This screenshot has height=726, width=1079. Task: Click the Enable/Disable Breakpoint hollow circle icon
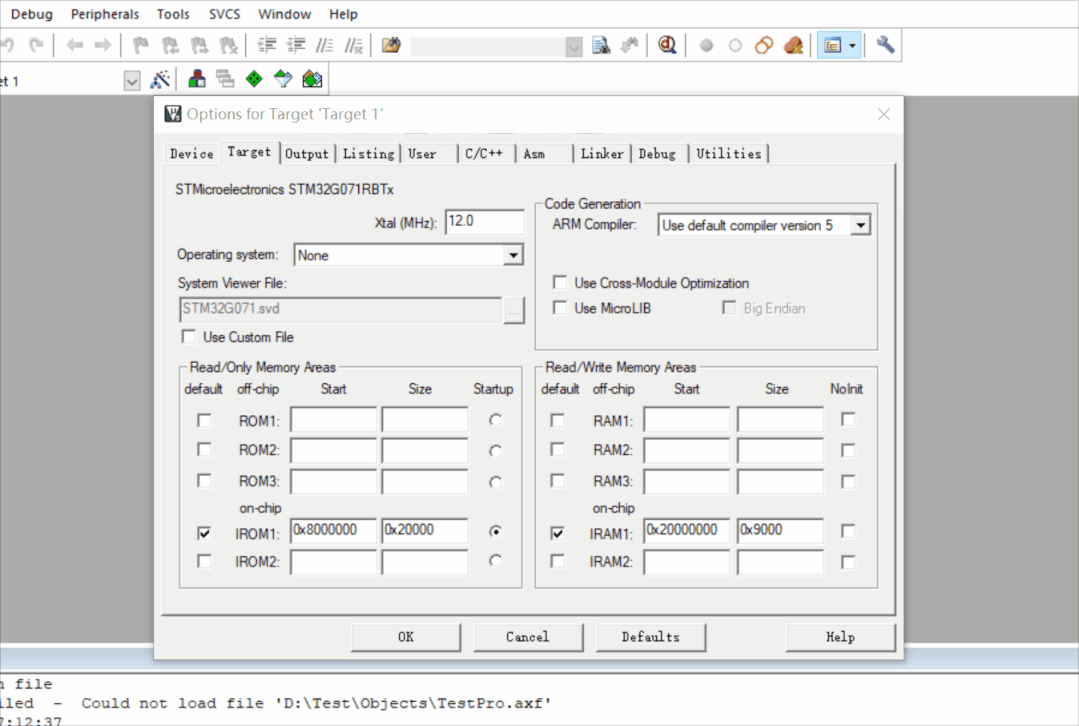(x=735, y=45)
